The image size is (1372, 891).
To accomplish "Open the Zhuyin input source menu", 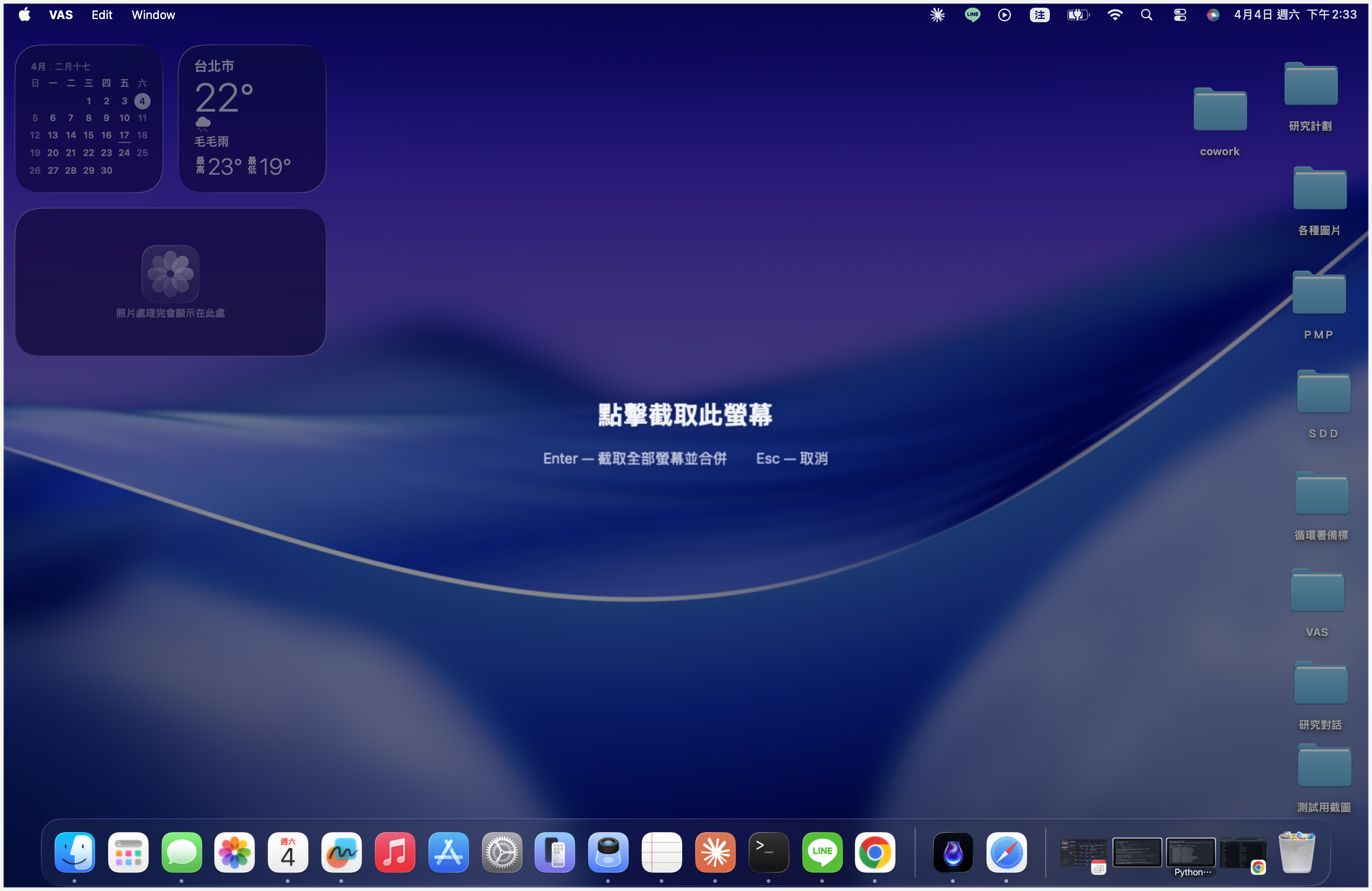I will pos(1039,15).
